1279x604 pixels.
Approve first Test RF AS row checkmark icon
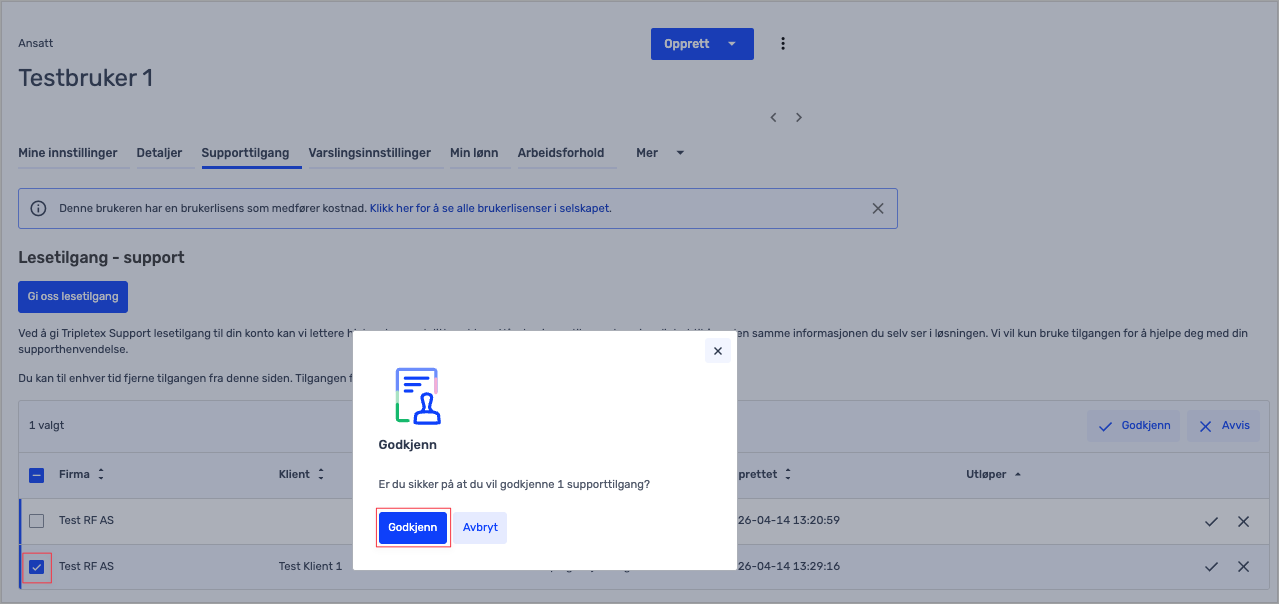[x=1211, y=521]
